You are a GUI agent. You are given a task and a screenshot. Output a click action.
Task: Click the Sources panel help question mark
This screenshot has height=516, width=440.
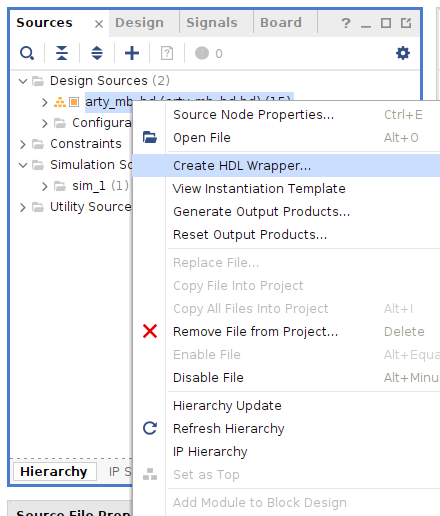click(x=346, y=23)
